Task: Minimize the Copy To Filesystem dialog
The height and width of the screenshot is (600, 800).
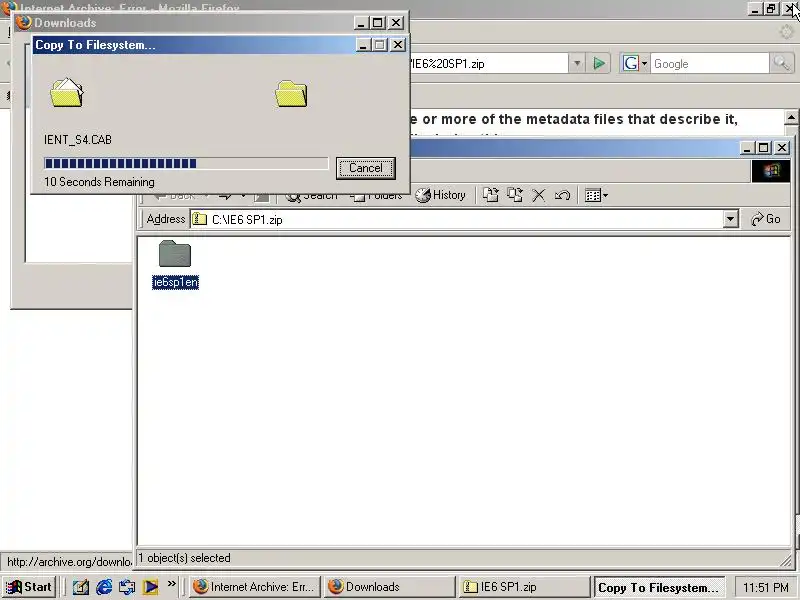Action: click(x=362, y=45)
